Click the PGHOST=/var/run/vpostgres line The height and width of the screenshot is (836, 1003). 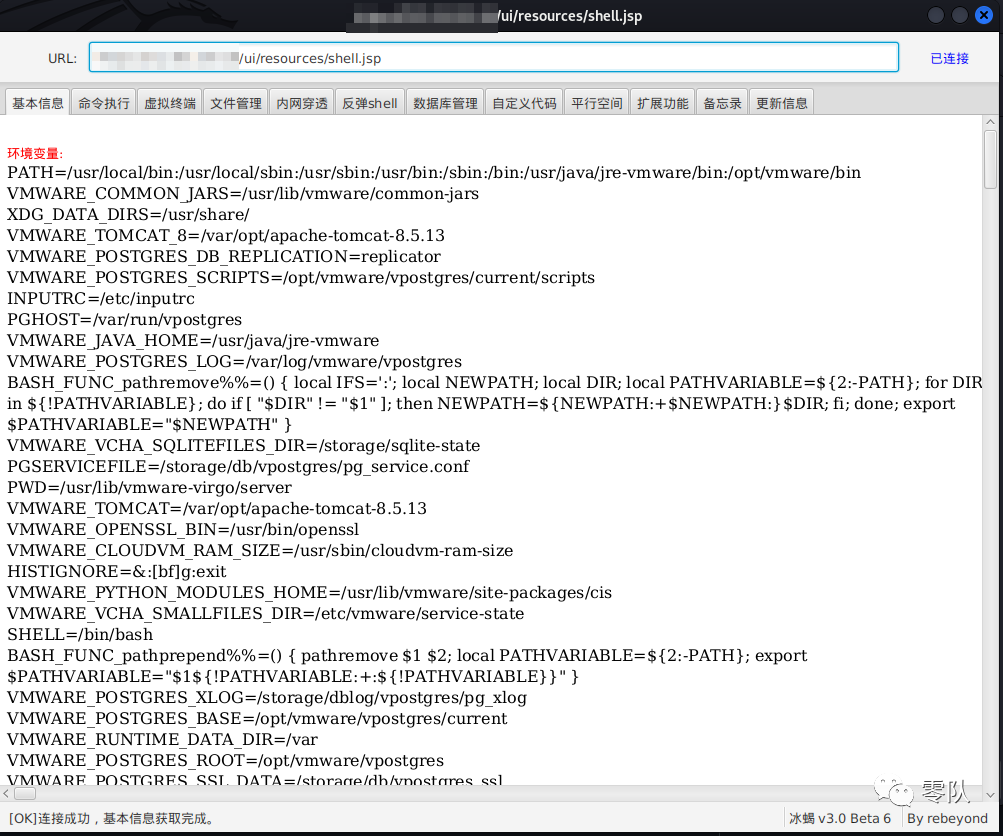[x=124, y=320]
